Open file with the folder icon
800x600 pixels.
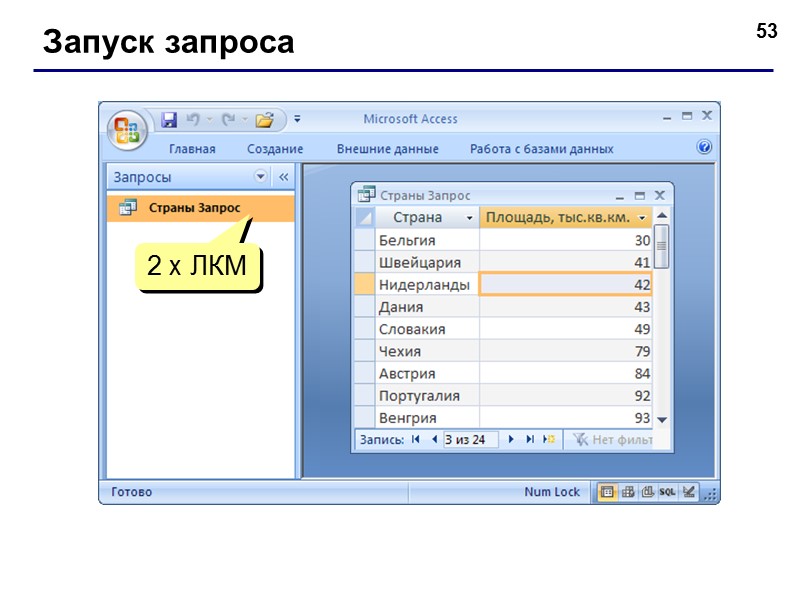(265, 120)
